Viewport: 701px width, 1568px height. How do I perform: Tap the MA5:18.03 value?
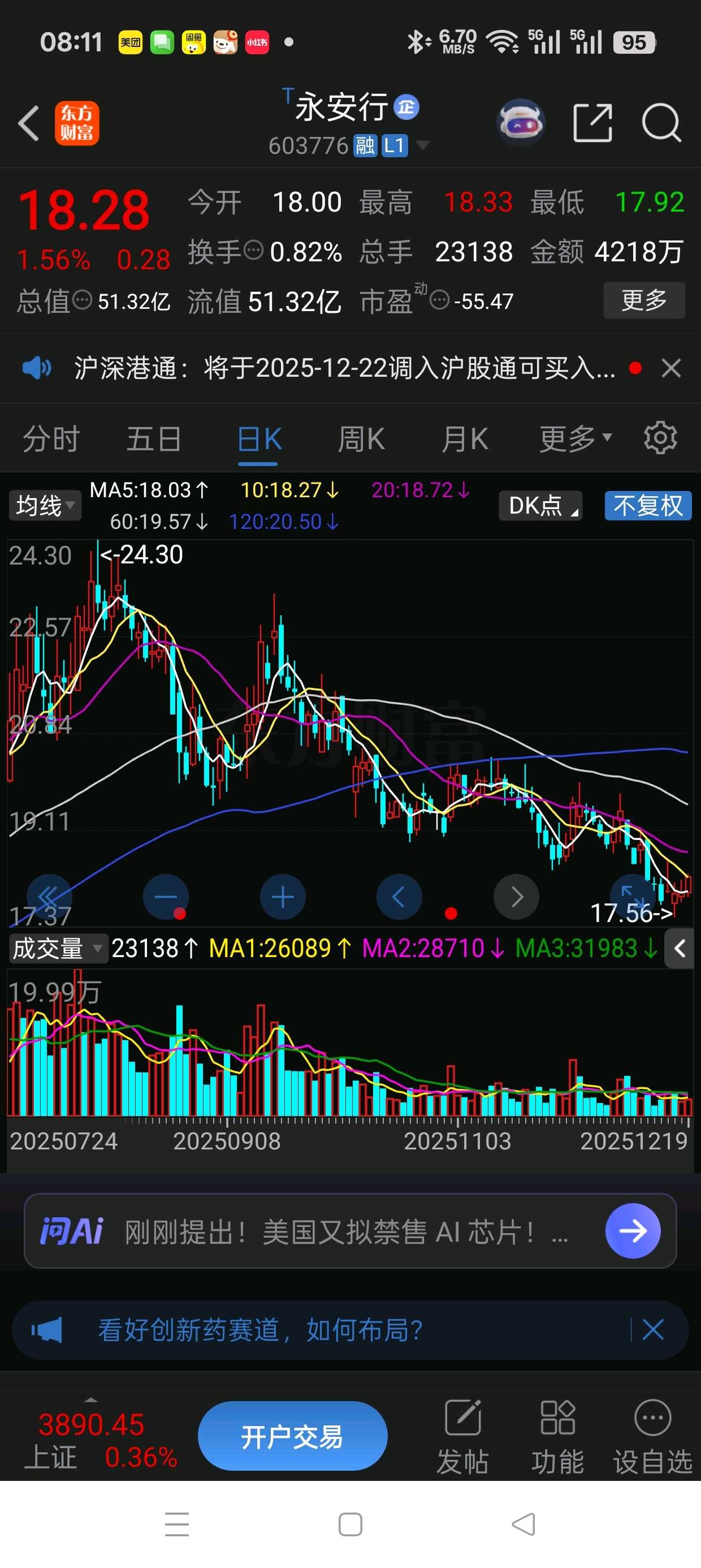click(149, 490)
